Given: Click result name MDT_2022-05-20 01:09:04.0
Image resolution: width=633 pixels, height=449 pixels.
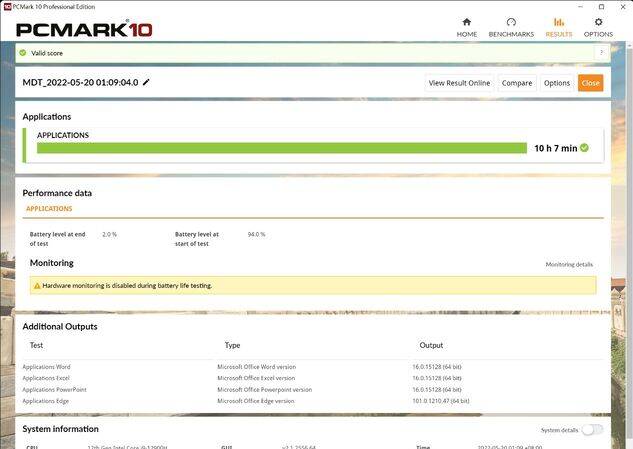Looking at the screenshot, I should [80, 82].
